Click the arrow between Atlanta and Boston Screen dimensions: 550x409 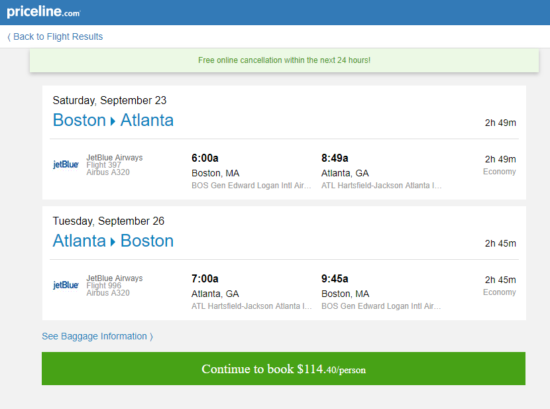click(x=113, y=242)
